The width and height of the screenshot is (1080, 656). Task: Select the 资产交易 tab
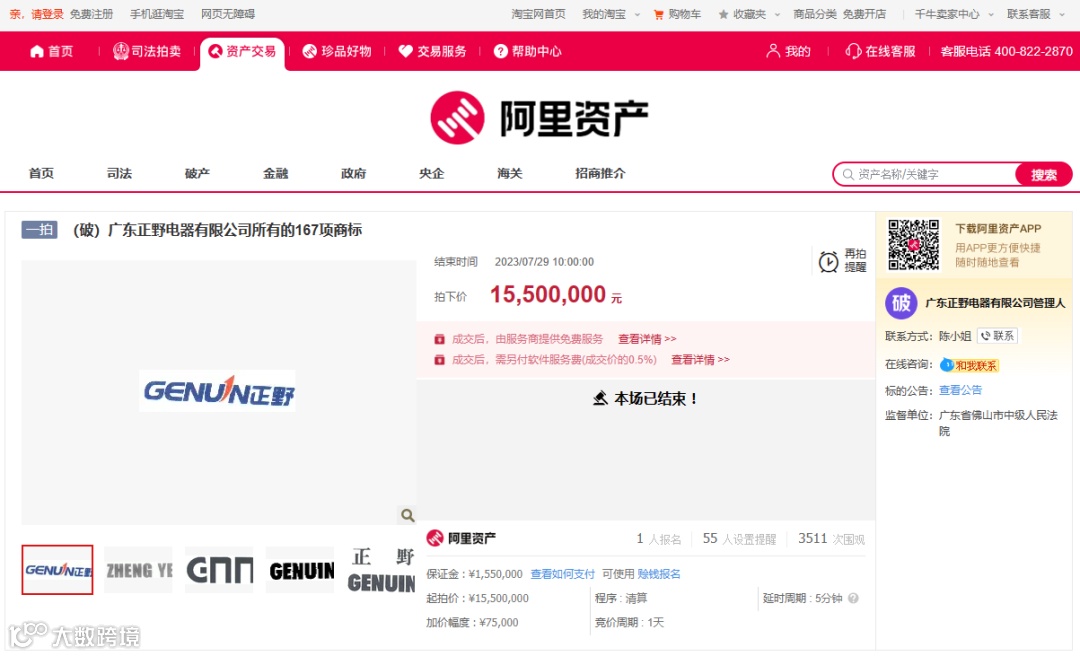[242, 52]
